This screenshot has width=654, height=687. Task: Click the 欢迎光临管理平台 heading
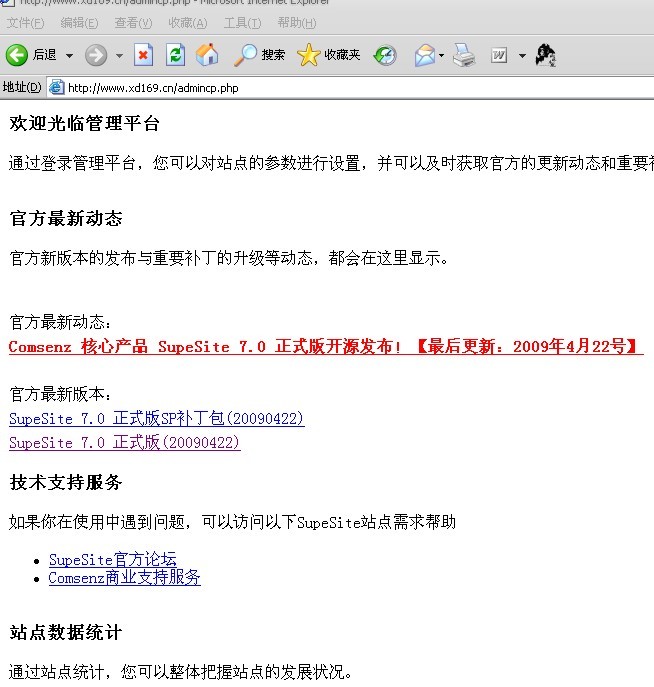click(85, 124)
